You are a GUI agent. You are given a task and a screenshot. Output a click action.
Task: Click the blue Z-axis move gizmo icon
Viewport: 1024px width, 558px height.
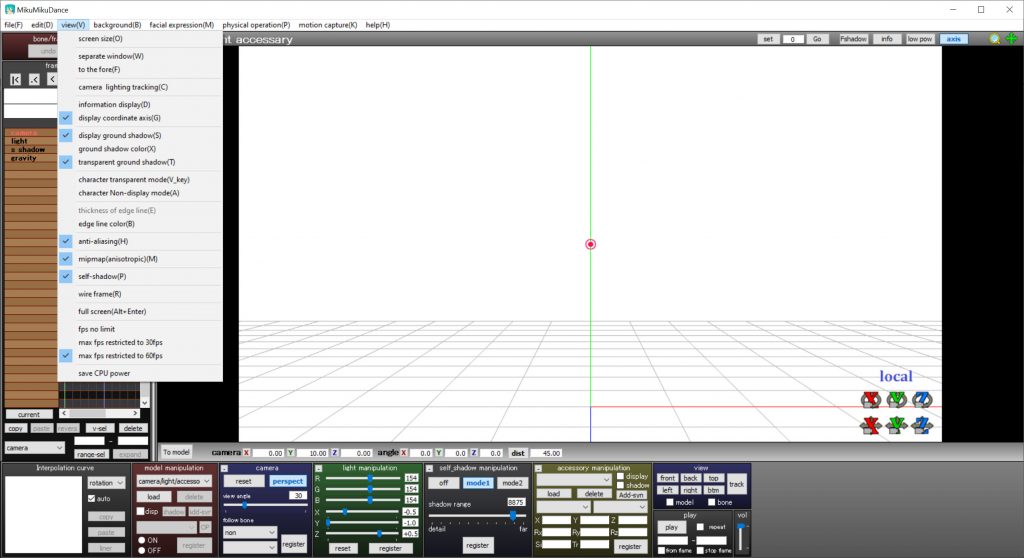pyautogui.click(x=922, y=425)
